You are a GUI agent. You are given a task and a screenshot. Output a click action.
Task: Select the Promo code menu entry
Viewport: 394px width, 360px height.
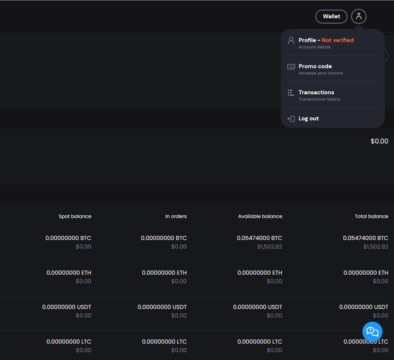pyautogui.click(x=333, y=69)
